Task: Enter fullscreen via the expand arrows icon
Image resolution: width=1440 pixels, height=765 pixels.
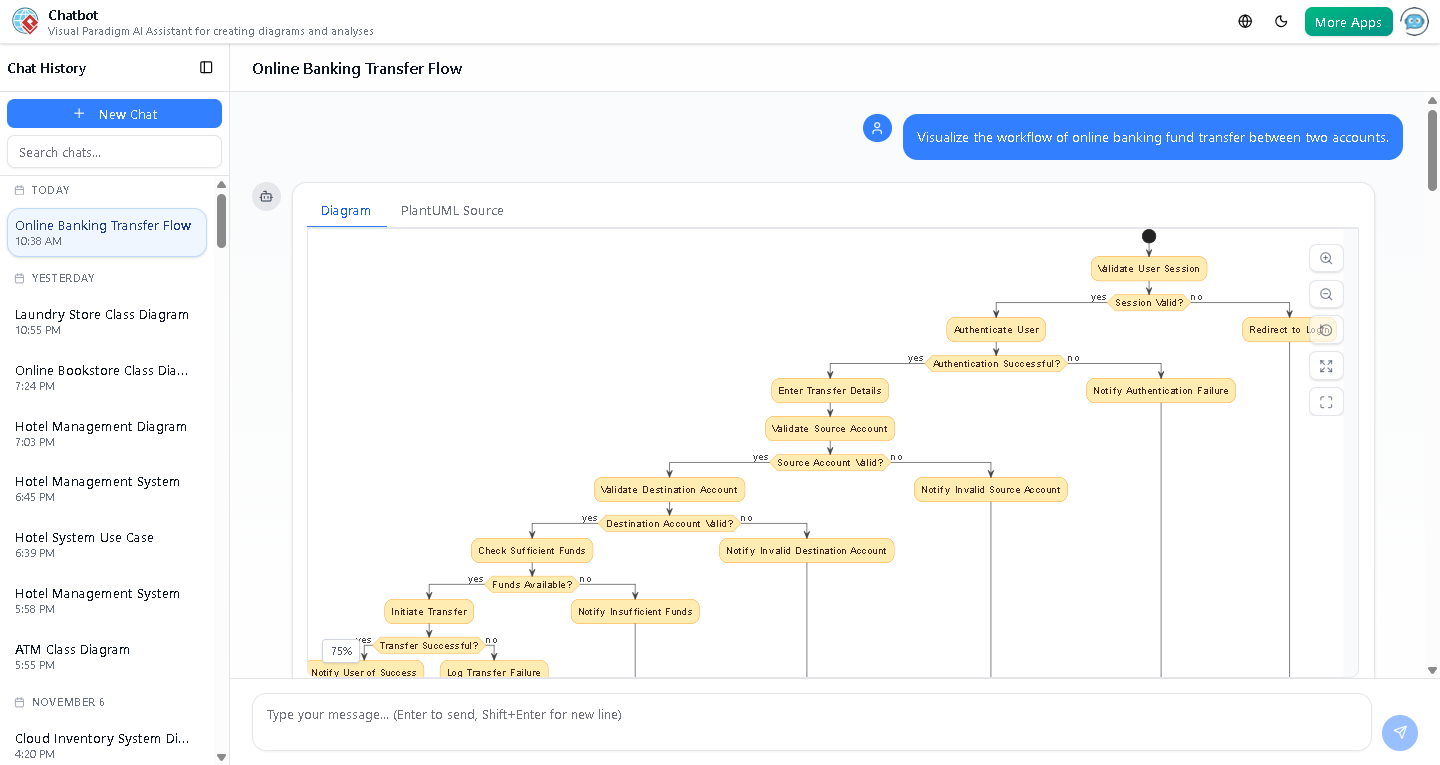Action: [1326, 366]
